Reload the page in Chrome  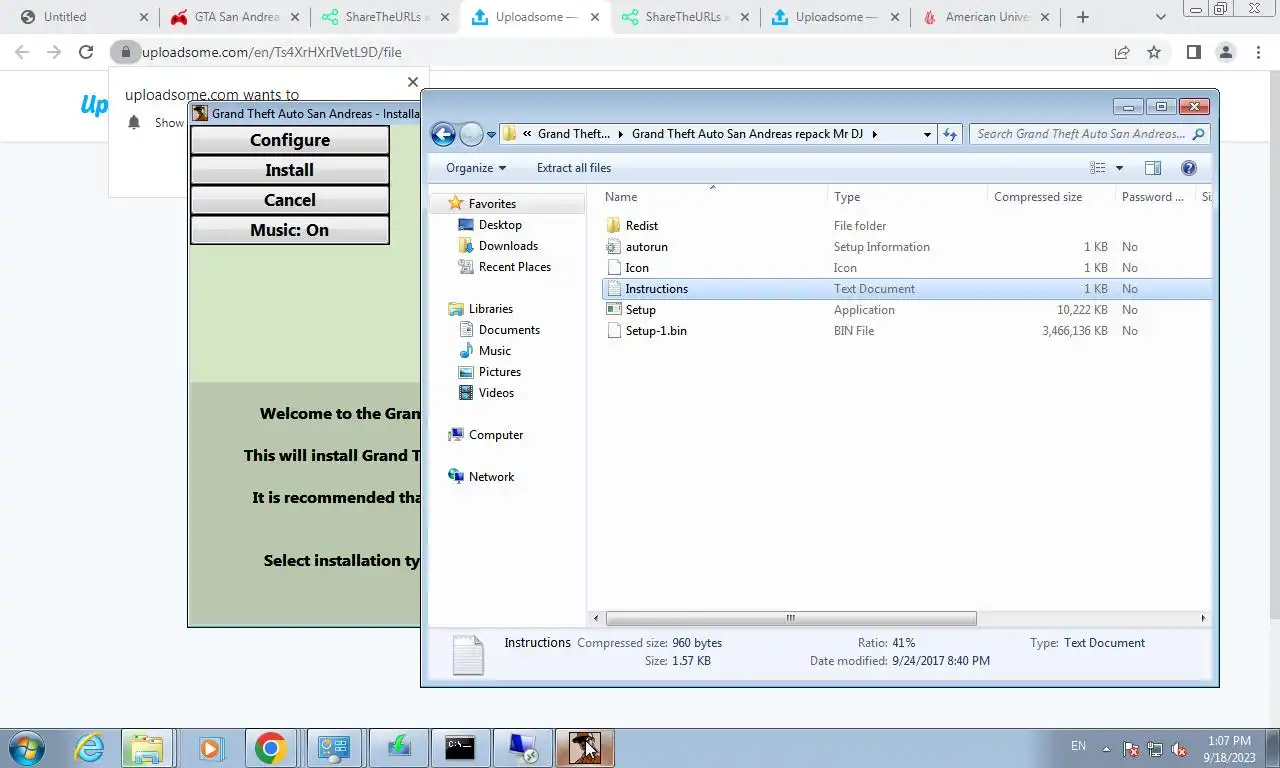point(86,52)
